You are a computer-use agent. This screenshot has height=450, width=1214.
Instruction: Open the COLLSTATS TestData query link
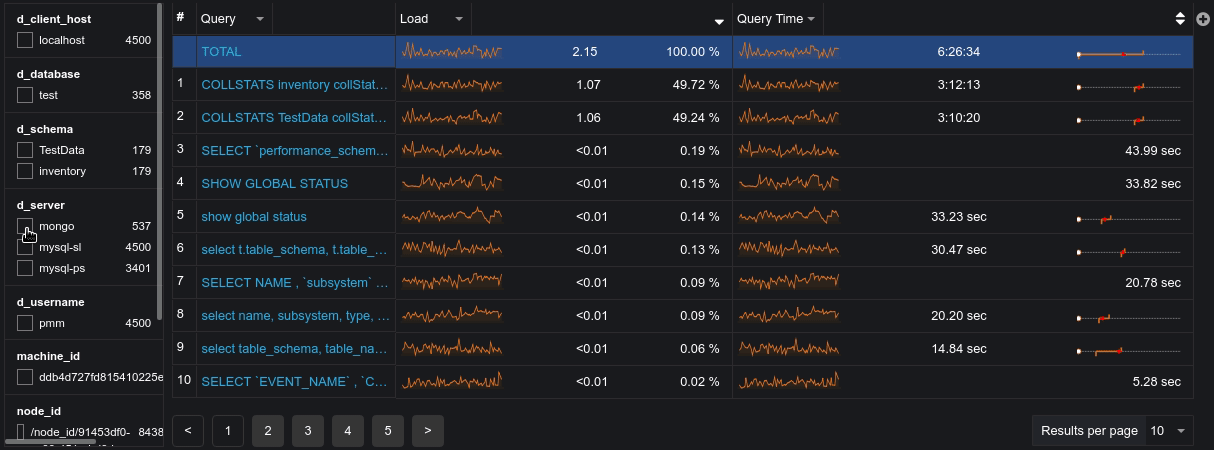[294, 118]
